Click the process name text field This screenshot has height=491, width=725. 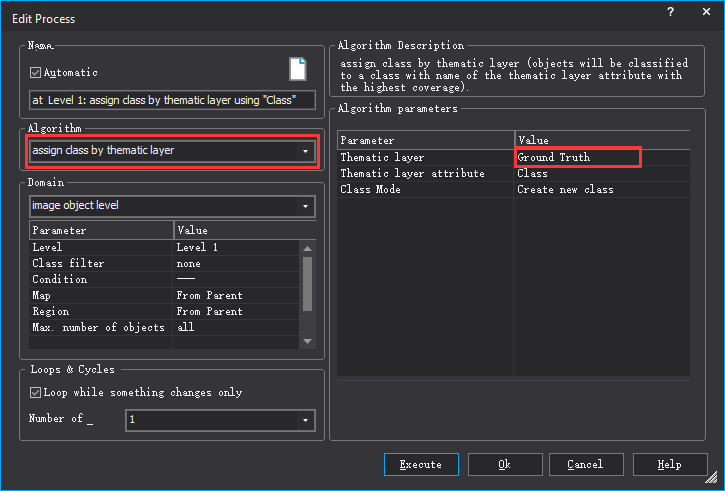(x=172, y=100)
